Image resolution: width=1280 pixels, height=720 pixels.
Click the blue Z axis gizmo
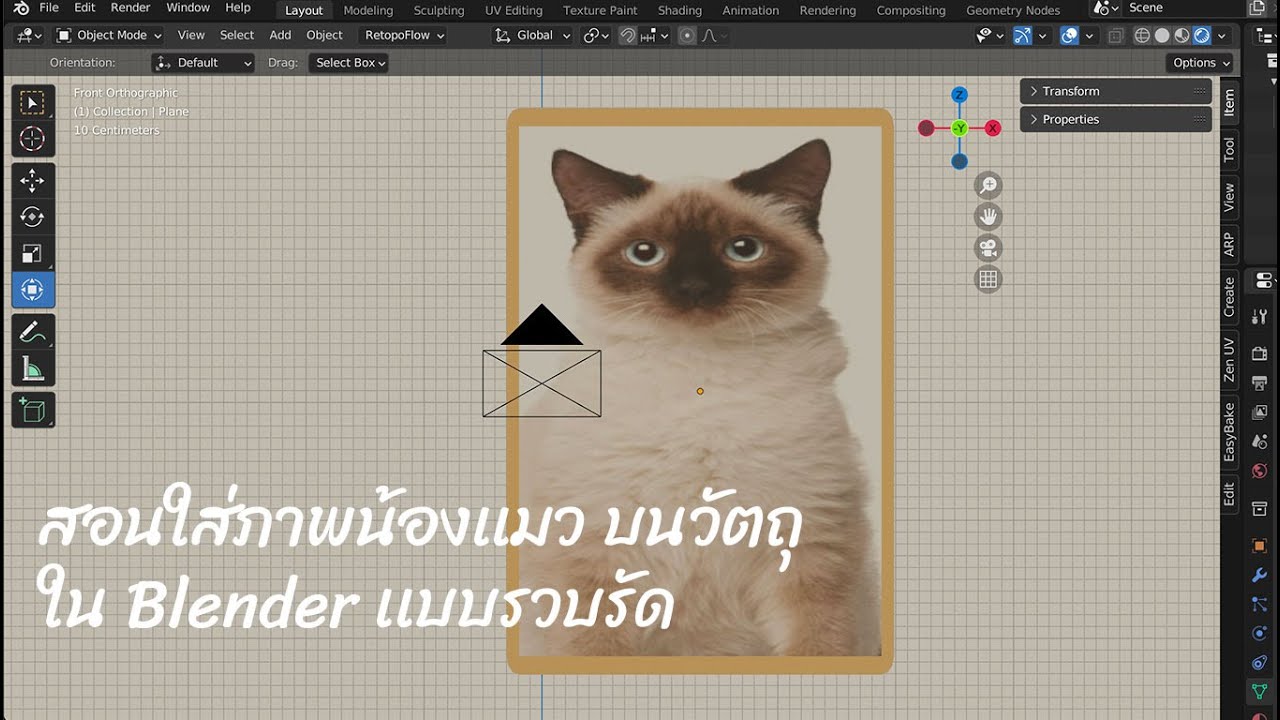coord(959,95)
